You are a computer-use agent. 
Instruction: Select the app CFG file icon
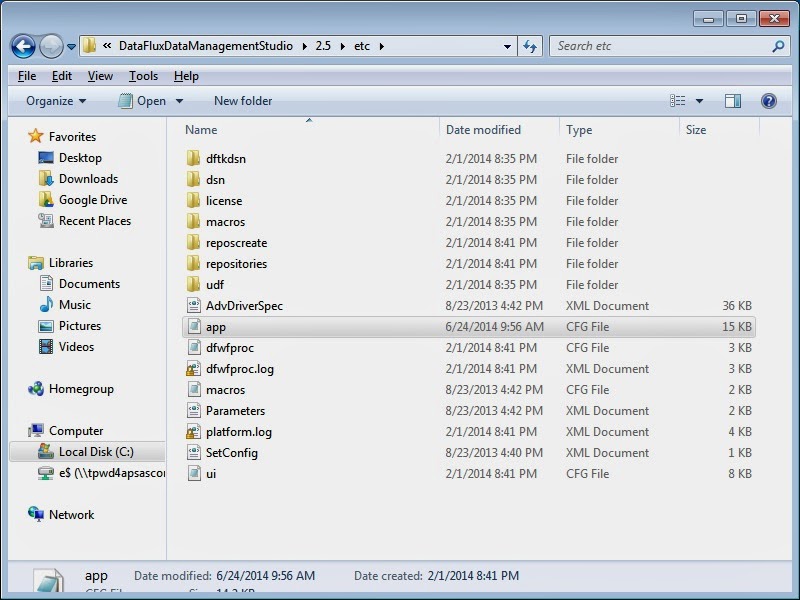point(193,327)
